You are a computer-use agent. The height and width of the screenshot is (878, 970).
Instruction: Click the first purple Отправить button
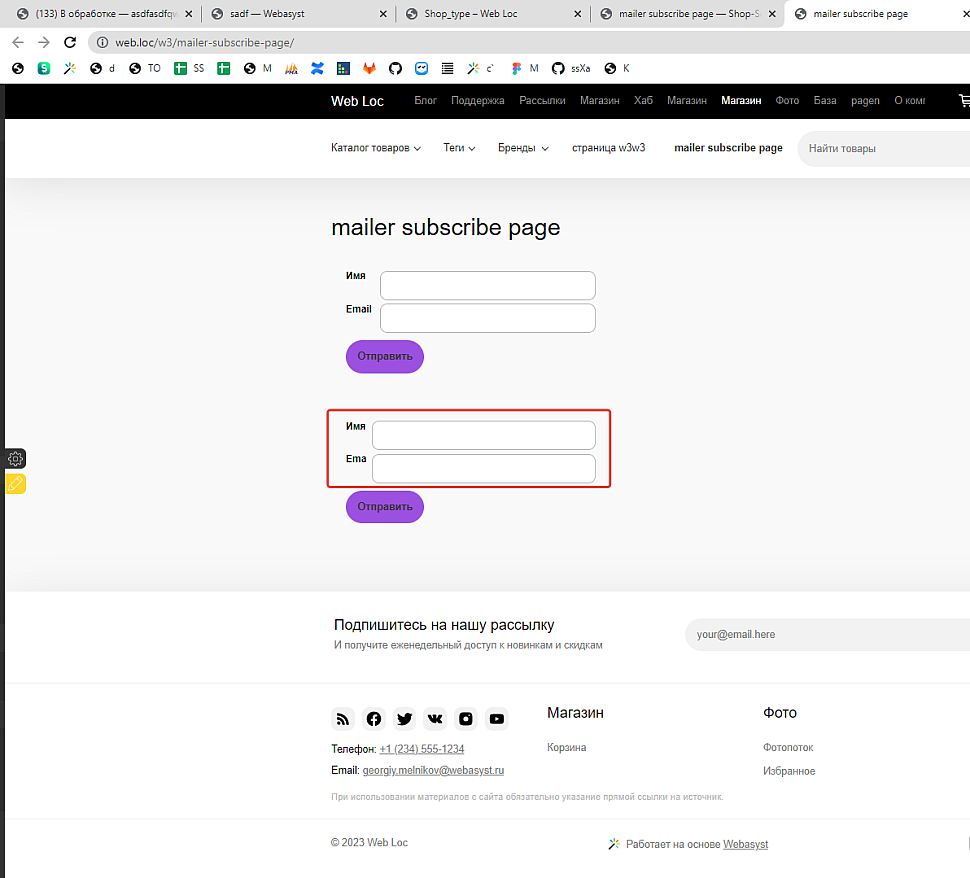(385, 356)
